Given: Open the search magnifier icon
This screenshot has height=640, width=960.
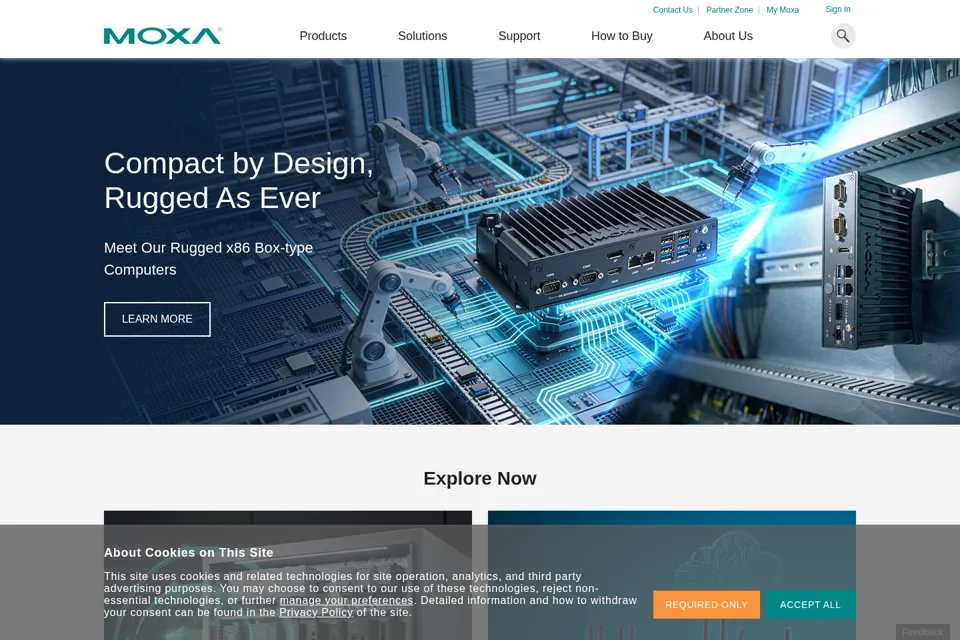Looking at the screenshot, I should (842, 36).
